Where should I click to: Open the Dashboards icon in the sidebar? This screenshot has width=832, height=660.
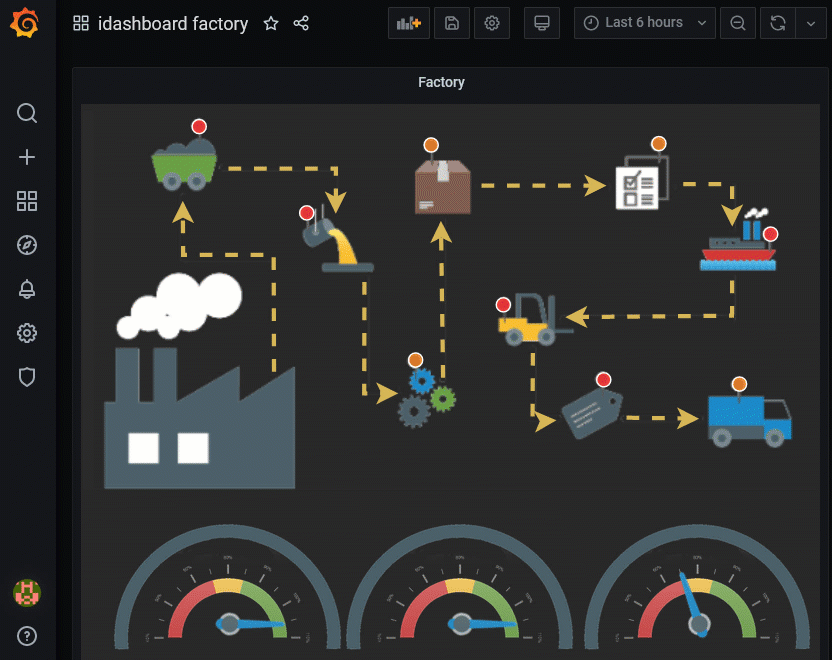click(x=26, y=201)
